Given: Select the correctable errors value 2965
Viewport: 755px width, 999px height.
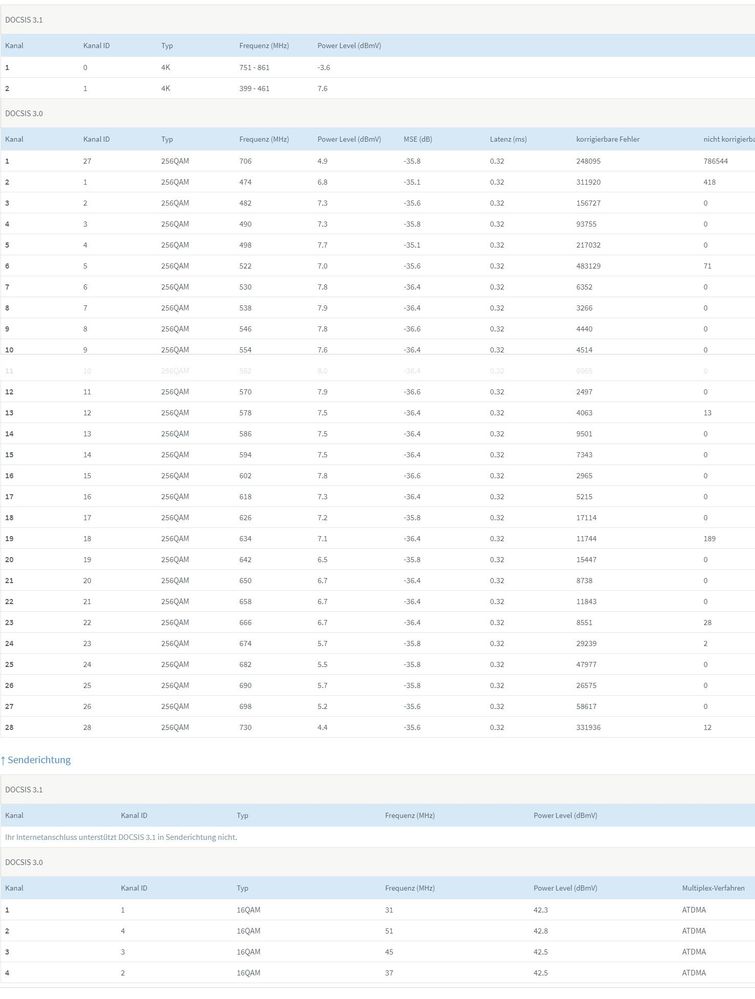Looking at the screenshot, I should (584, 476).
